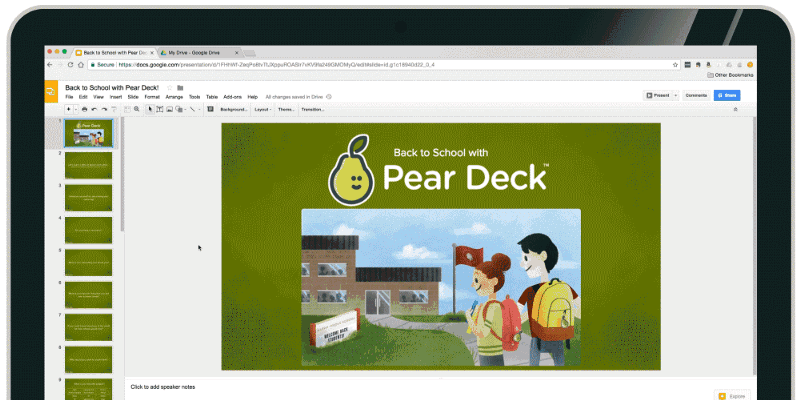Screen dimensions: 800x400
Task: Select the Back to School browser tab
Action: point(115,53)
